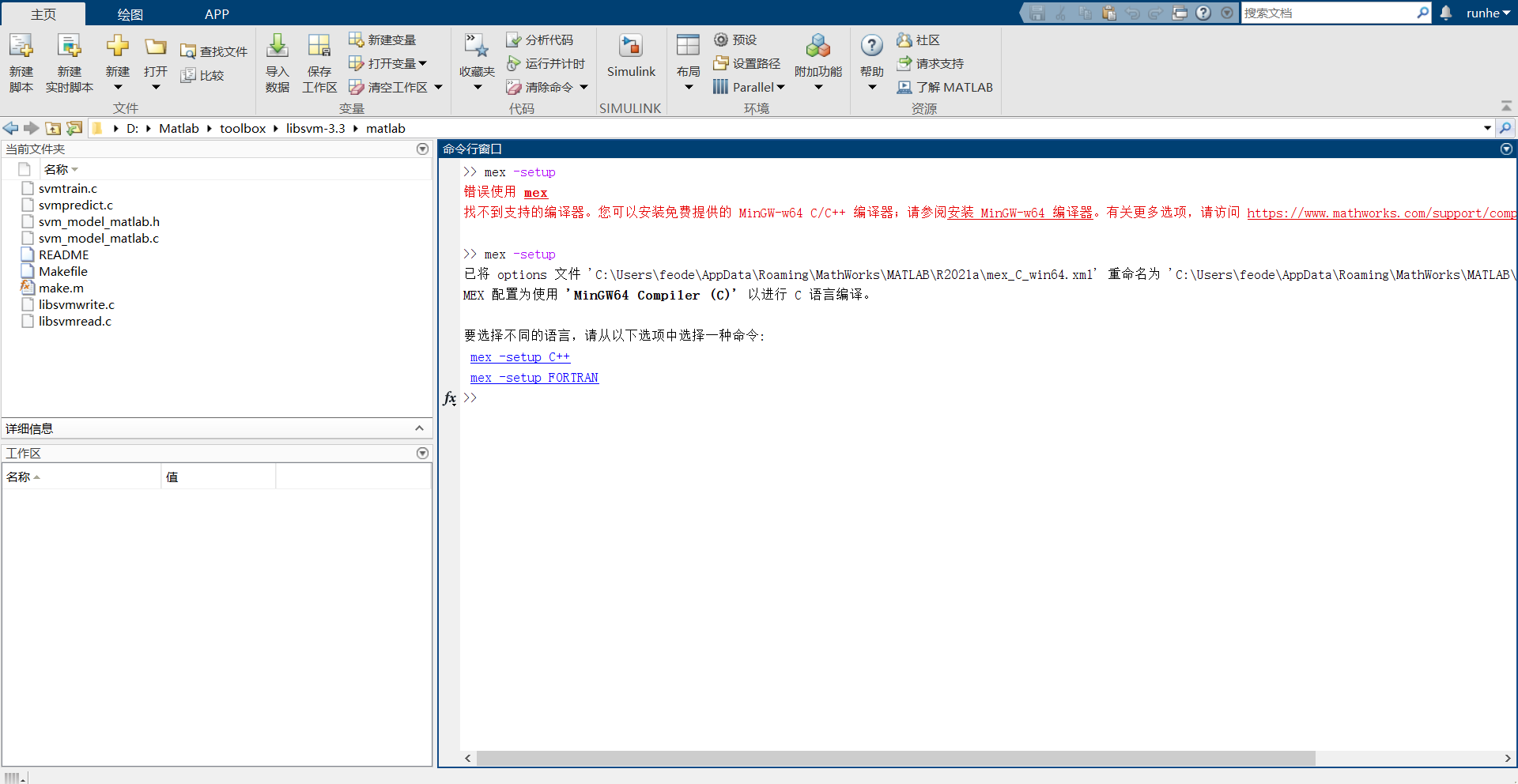Screen dimensions: 1518x784
Task: Click the mex -setup C++ link
Action: click(520, 357)
